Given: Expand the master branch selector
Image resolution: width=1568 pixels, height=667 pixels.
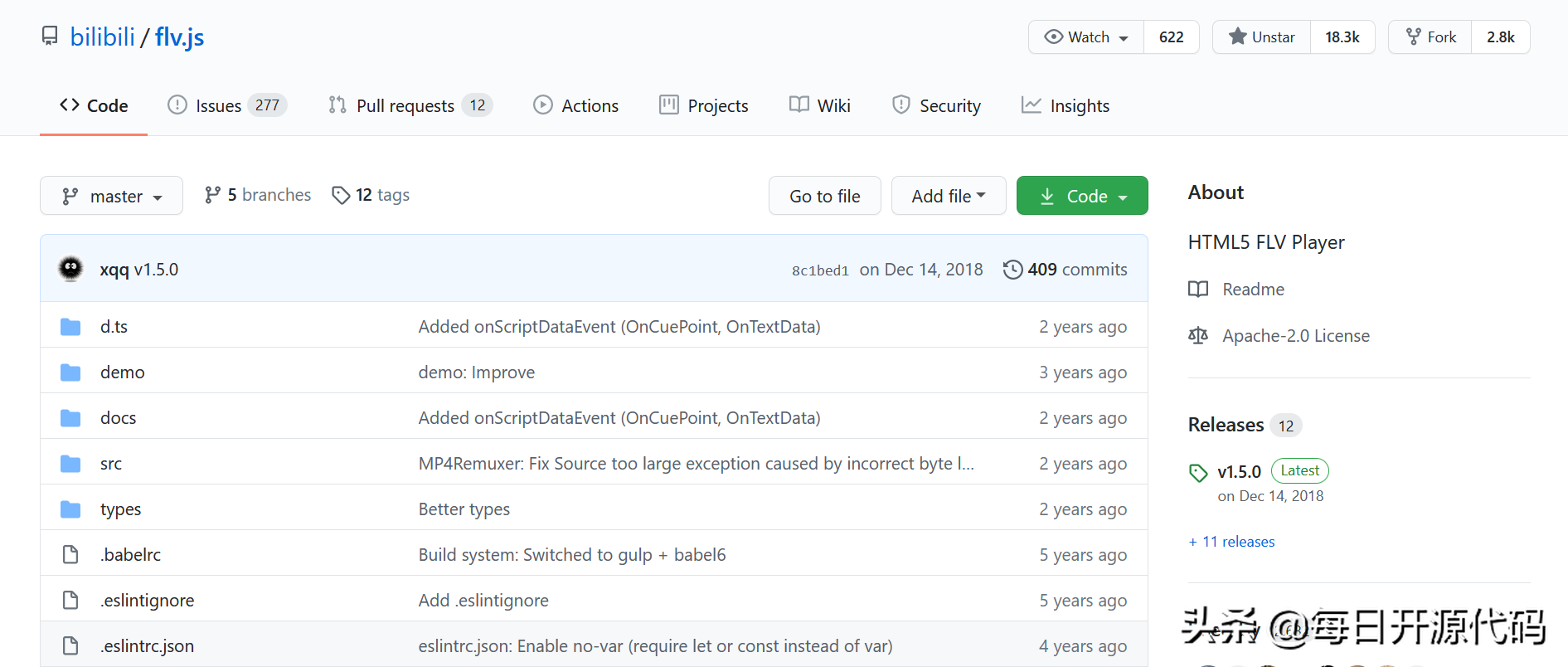Looking at the screenshot, I should pos(111,196).
